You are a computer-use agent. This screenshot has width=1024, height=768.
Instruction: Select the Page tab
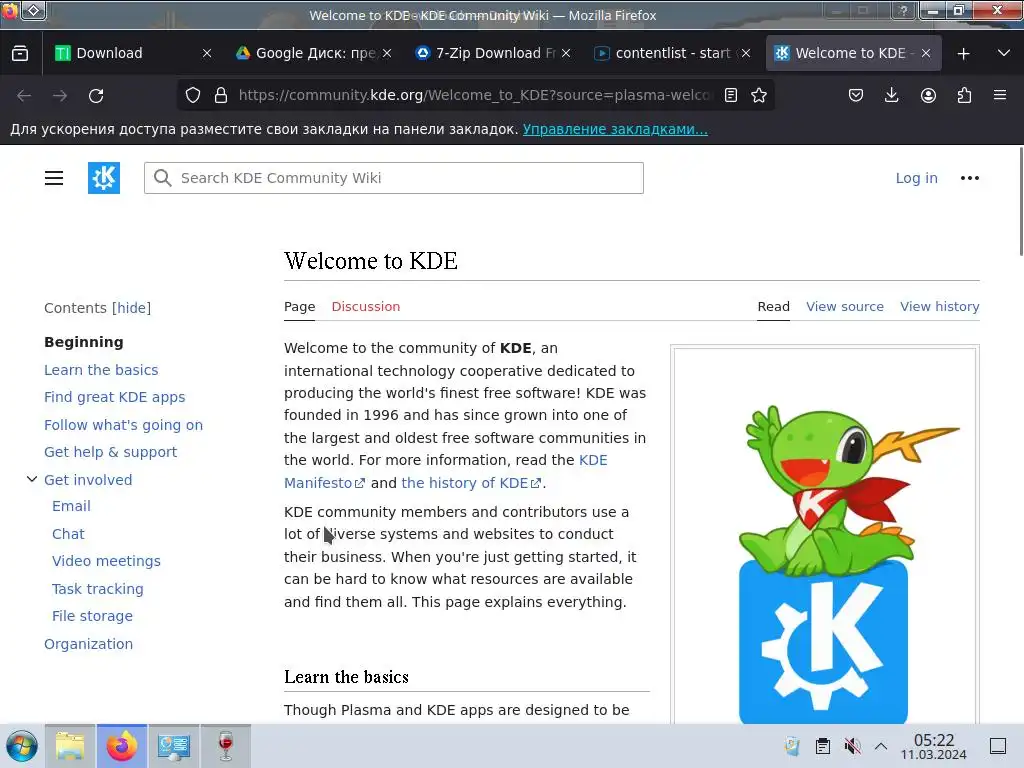coord(300,306)
